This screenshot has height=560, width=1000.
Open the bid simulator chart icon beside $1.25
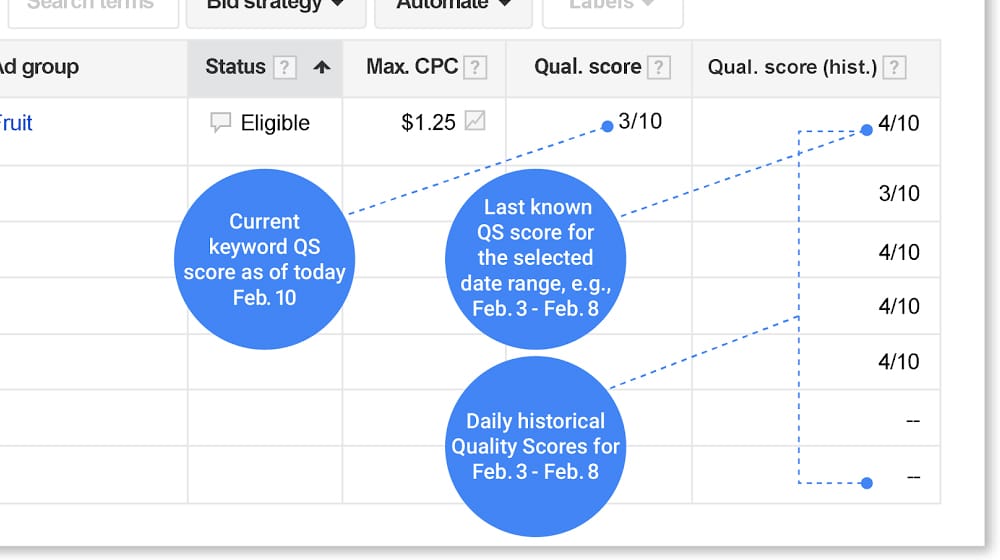point(474,121)
